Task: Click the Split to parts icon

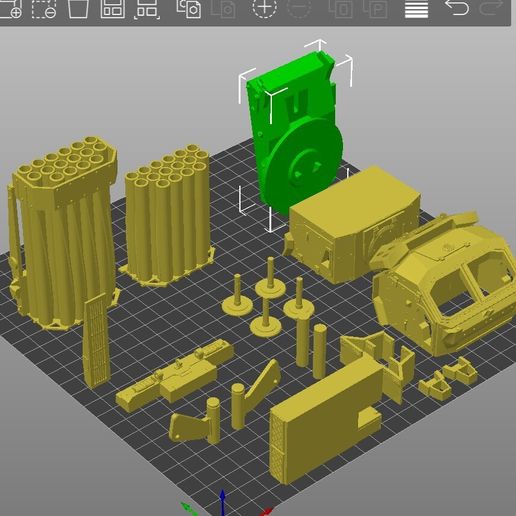Action: pos(376,9)
